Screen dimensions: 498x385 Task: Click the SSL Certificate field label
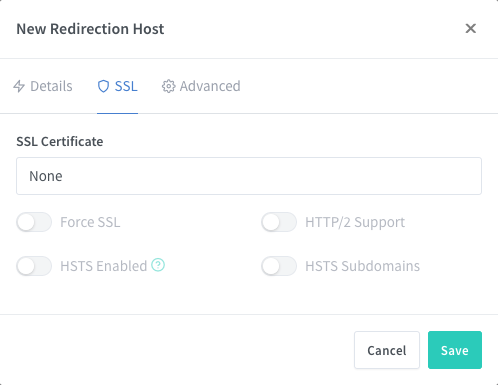point(60,142)
